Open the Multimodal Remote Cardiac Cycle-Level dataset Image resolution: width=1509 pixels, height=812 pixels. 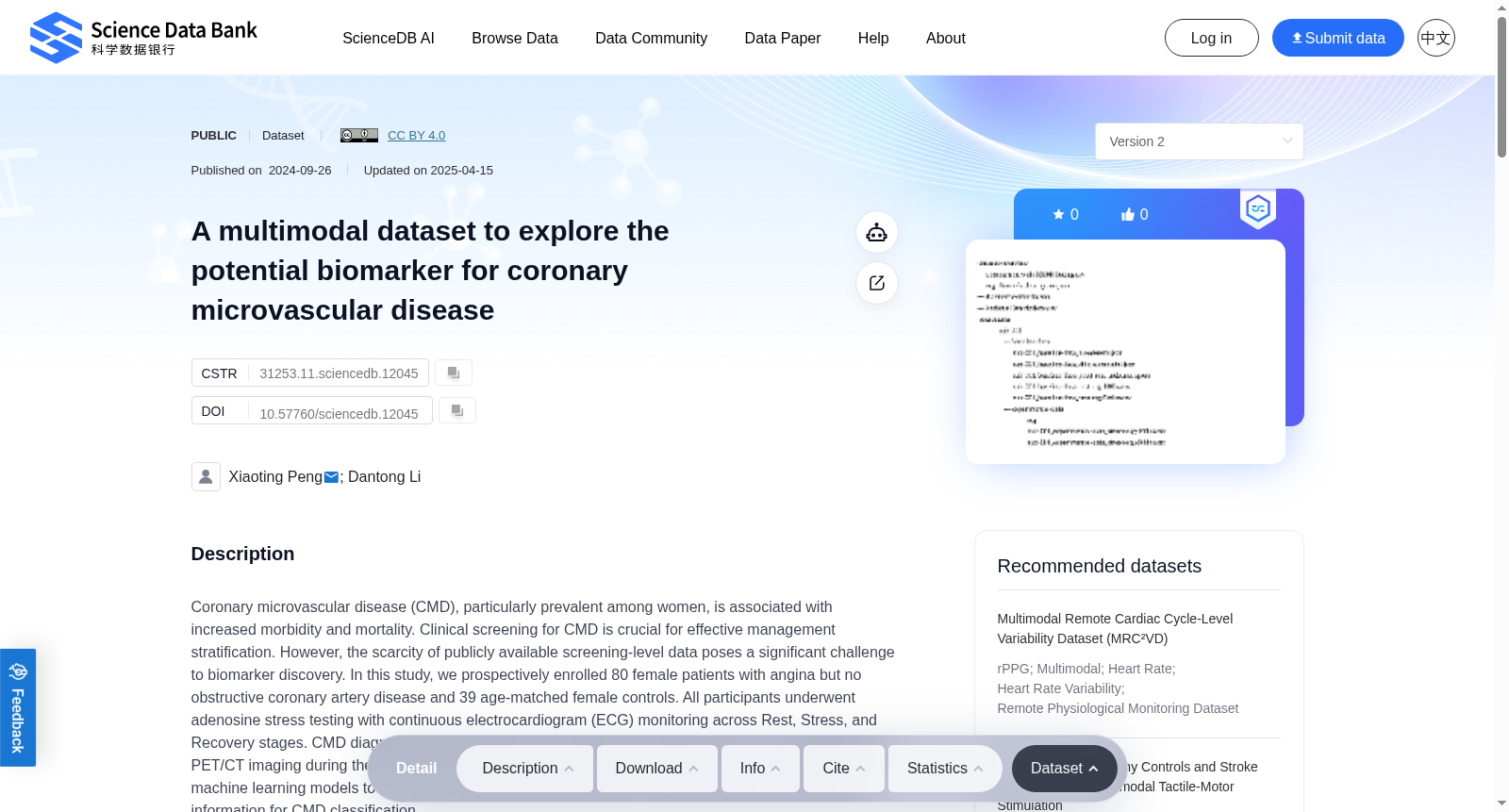tap(1115, 628)
